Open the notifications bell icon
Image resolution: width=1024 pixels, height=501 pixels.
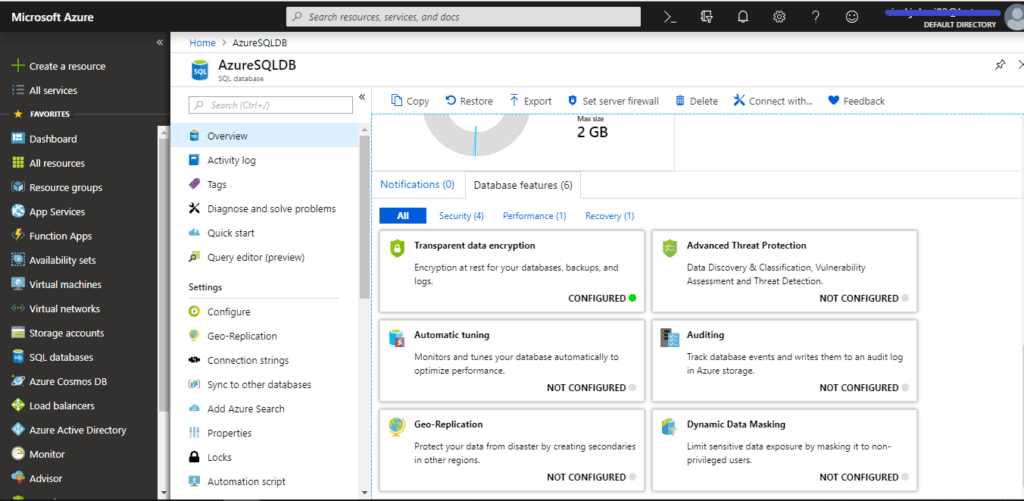click(743, 18)
